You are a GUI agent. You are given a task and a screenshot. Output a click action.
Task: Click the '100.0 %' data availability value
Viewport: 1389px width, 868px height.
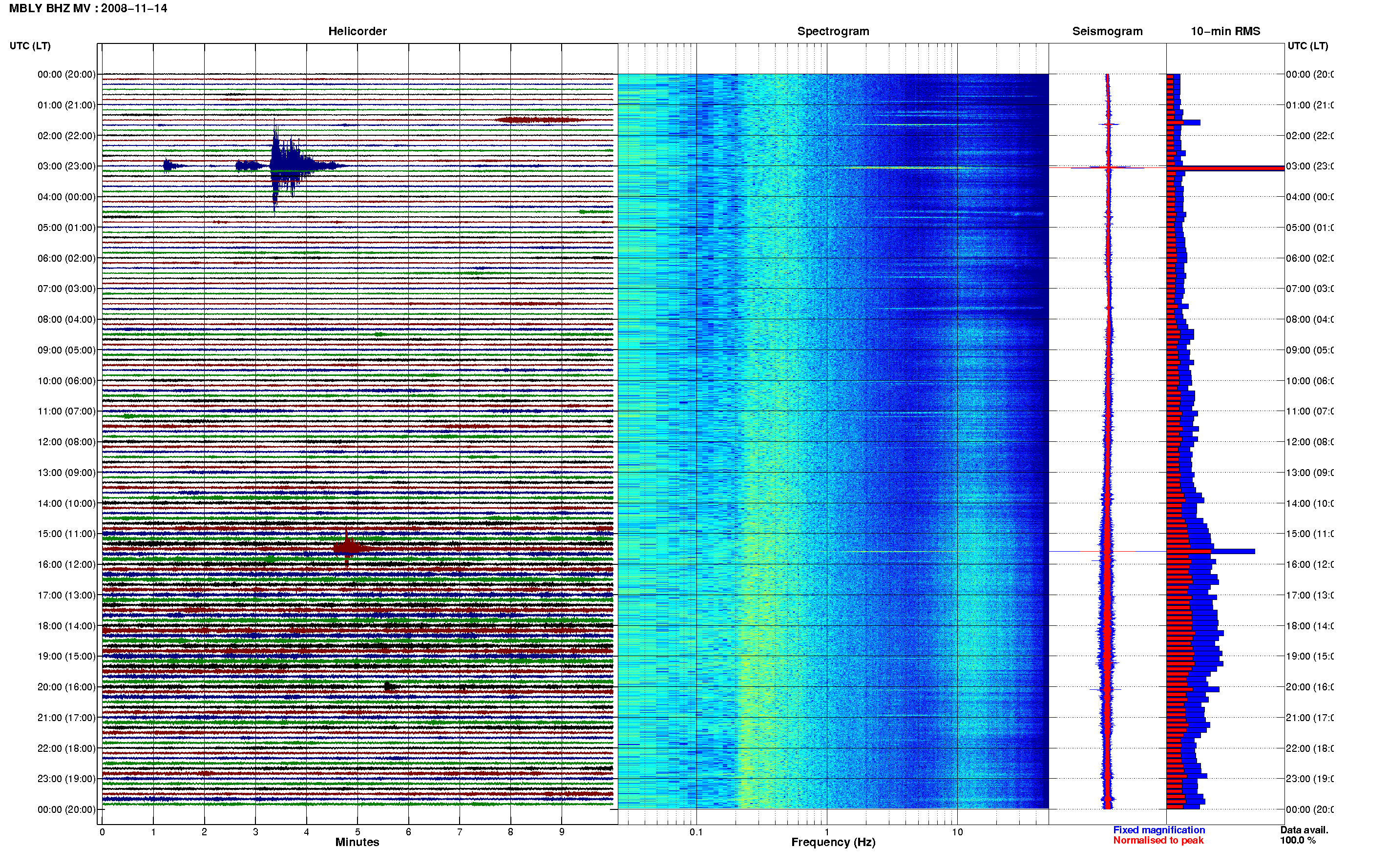(x=1297, y=841)
